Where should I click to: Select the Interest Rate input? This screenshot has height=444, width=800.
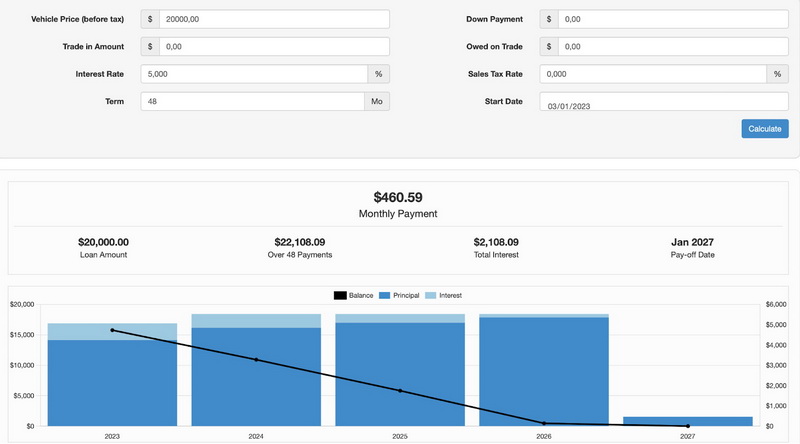[254, 74]
